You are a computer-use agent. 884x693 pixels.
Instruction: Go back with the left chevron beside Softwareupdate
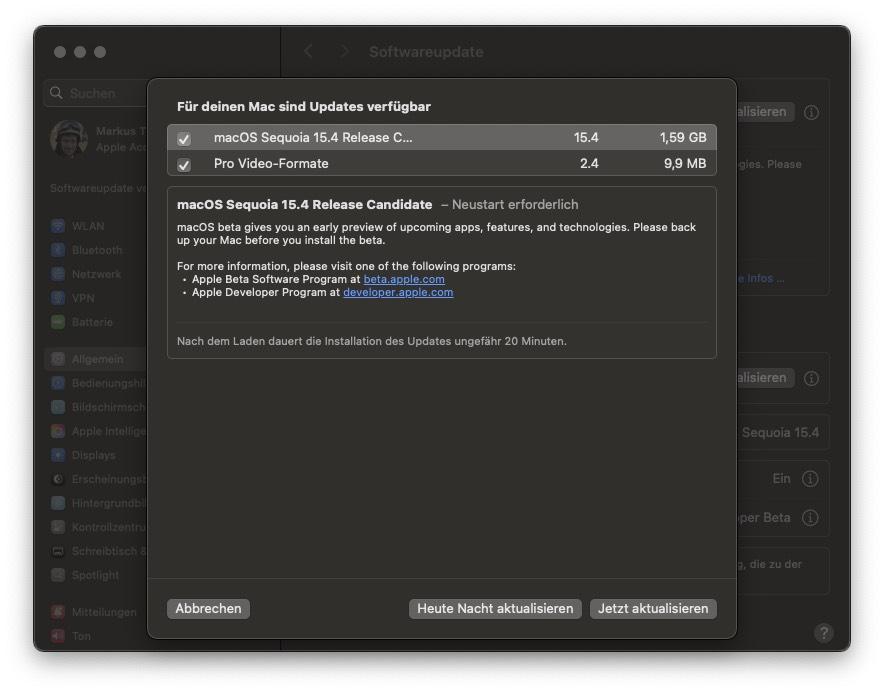pyautogui.click(x=308, y=52)
